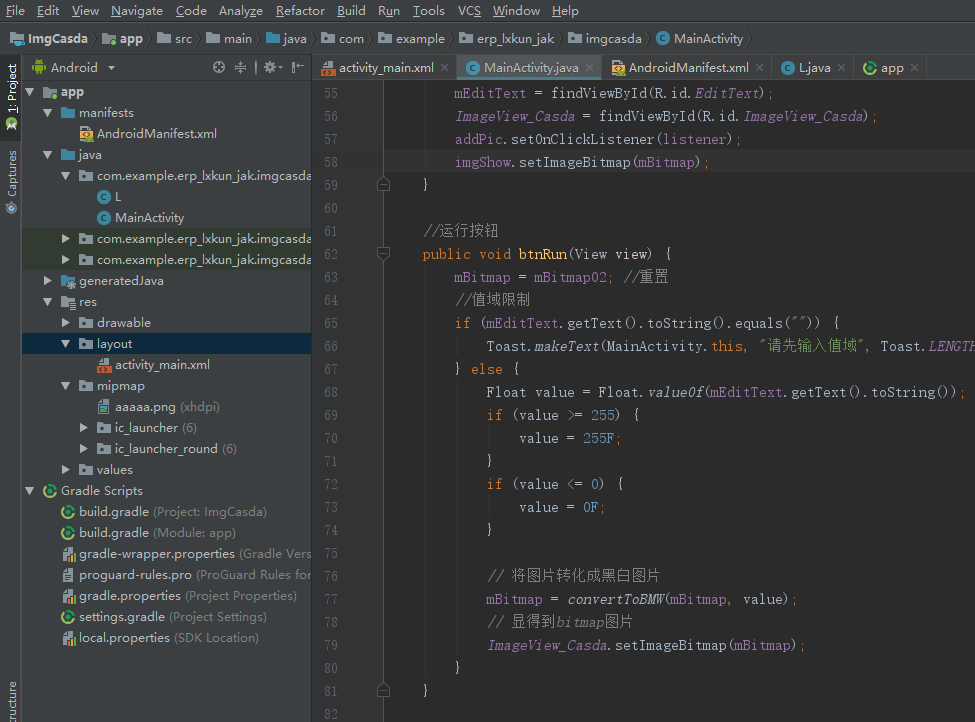Viewport: 975px width, 722px height.
Task: Click the fold end marker at line 81
Action: pyautogui.click(x=383, y=691)
